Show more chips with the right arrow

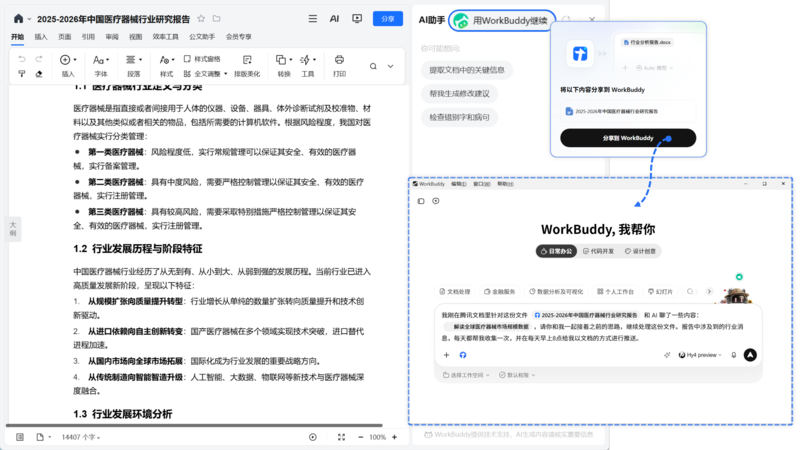pyautogui.click(x=709, y=291)
